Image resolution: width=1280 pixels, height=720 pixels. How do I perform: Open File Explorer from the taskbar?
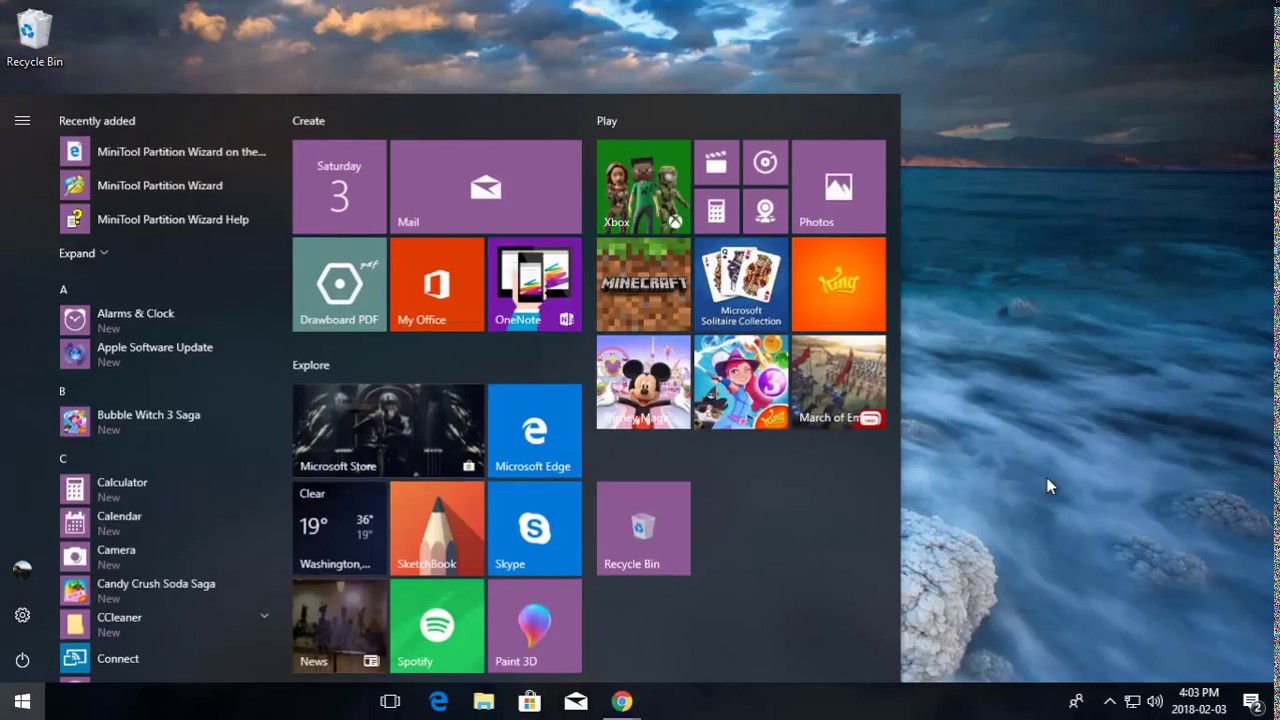[484, 702]
